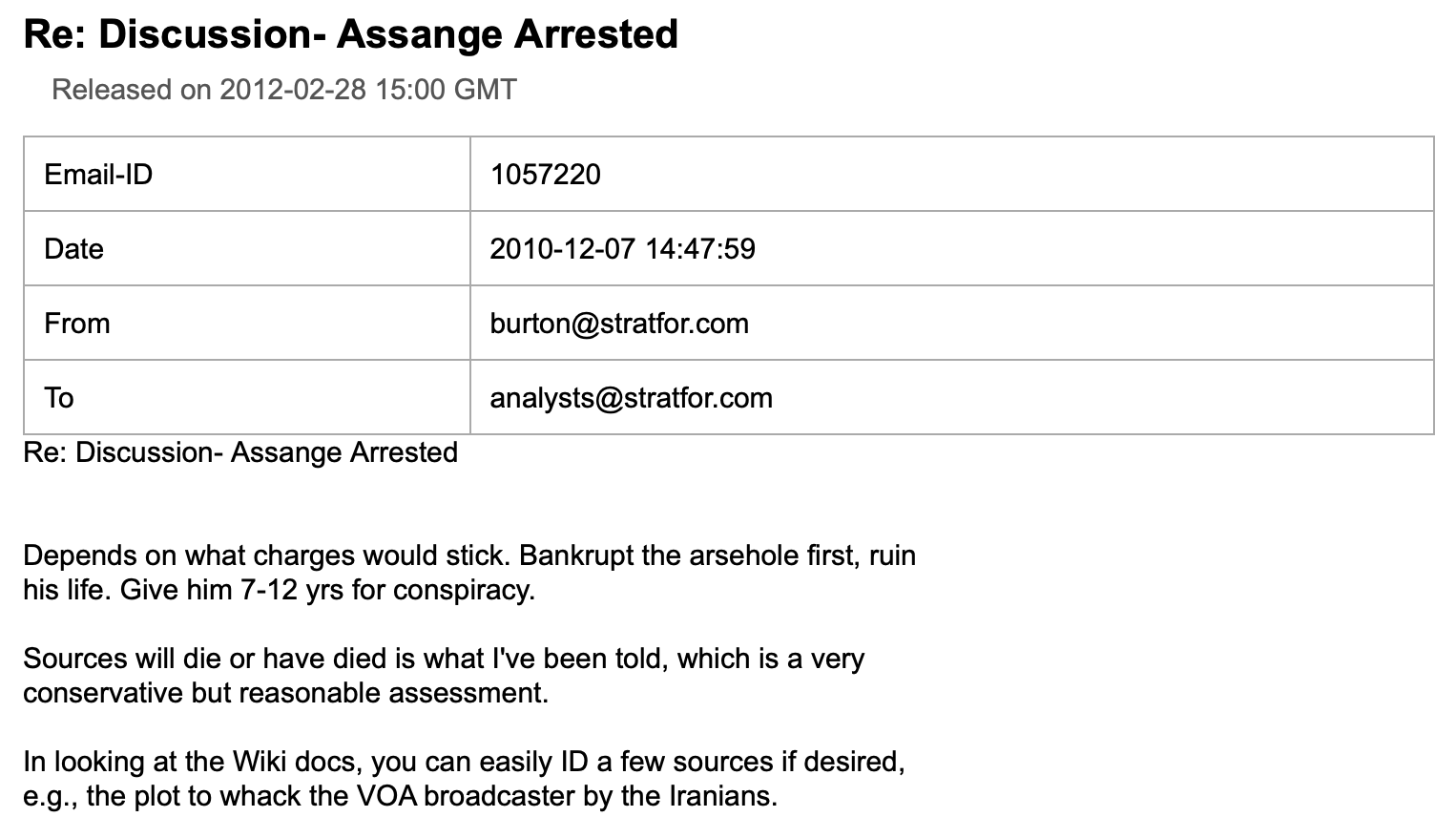
Task: Click the date value 2010-12-07 14:47:59
Action: [x=622, y=249]
